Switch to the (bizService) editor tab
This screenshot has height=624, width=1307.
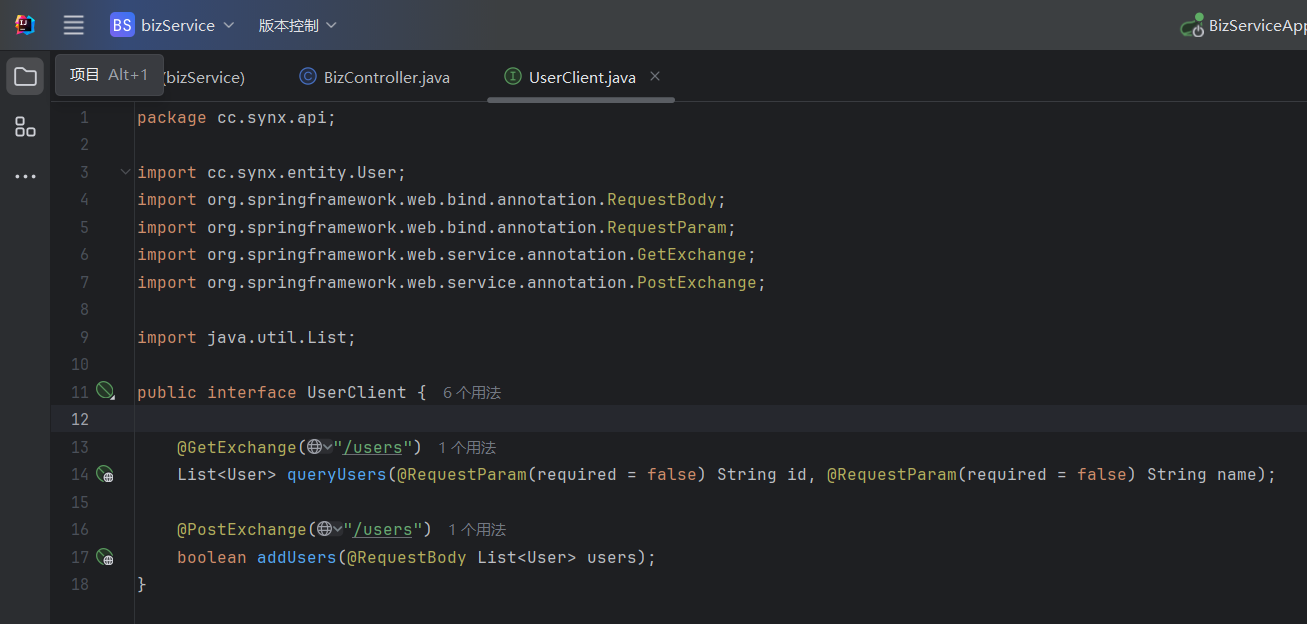pos(205,77)
